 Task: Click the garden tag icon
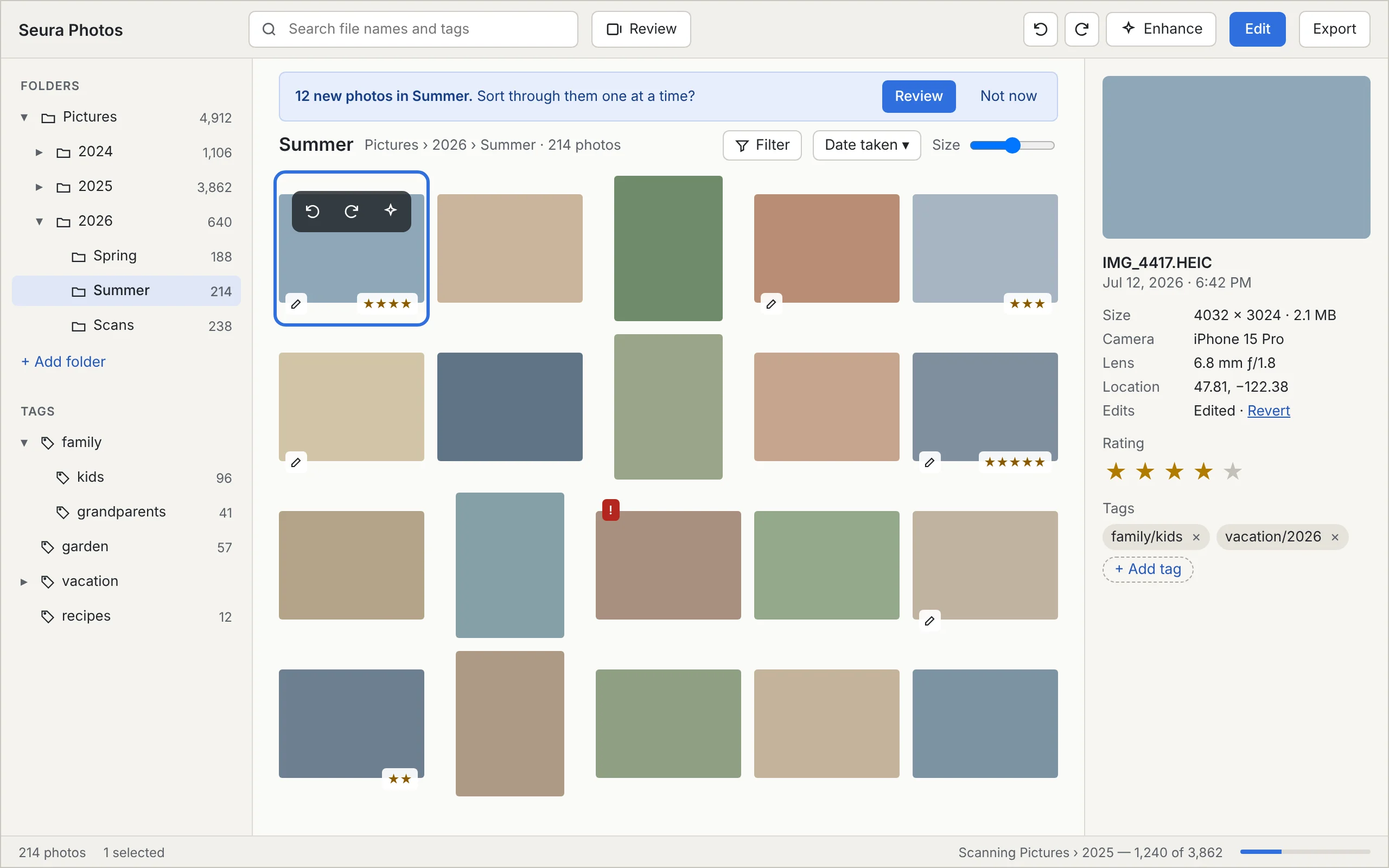click(x=48, y=547)
